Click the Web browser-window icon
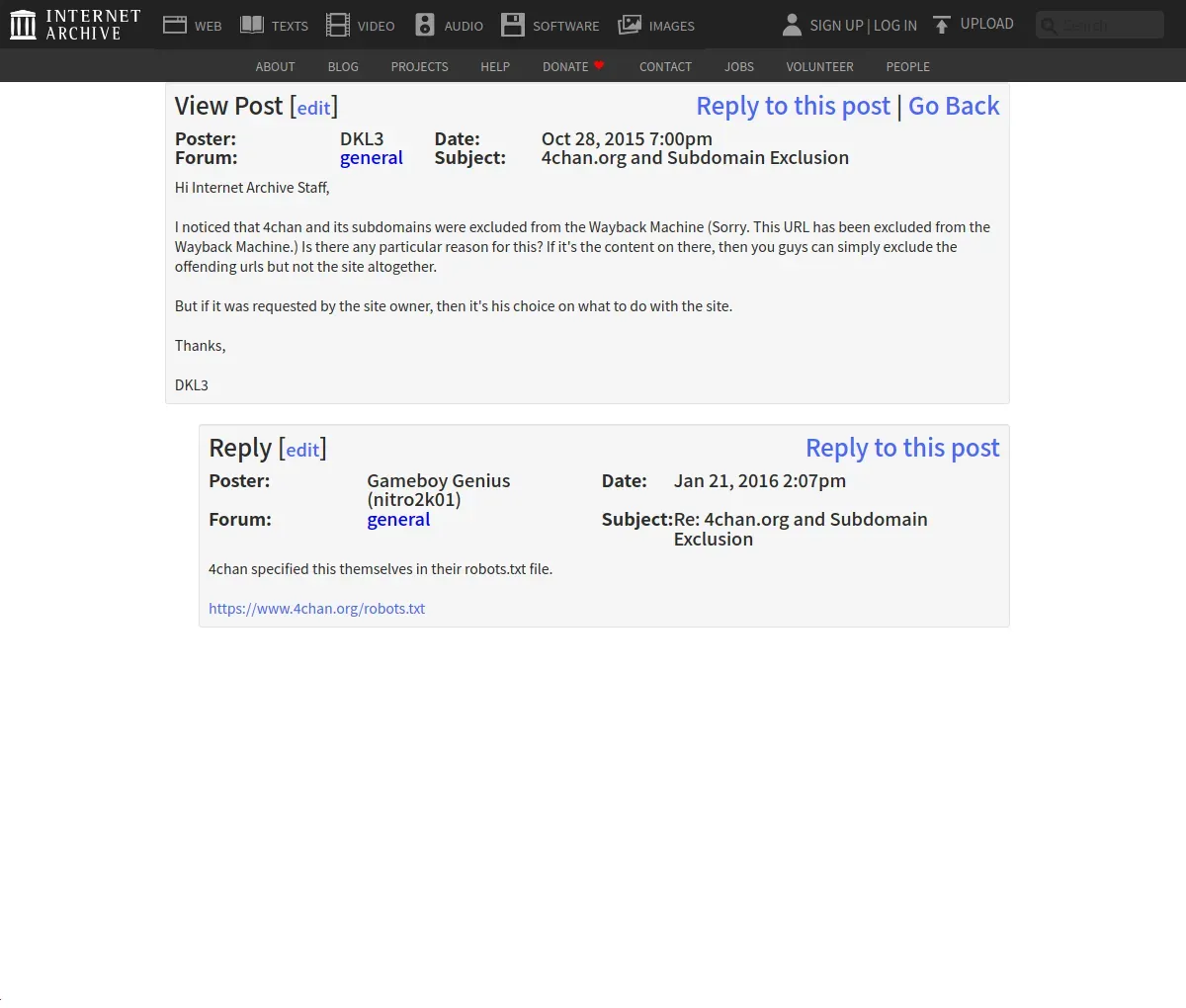1186x1008 pixels. 175,25
